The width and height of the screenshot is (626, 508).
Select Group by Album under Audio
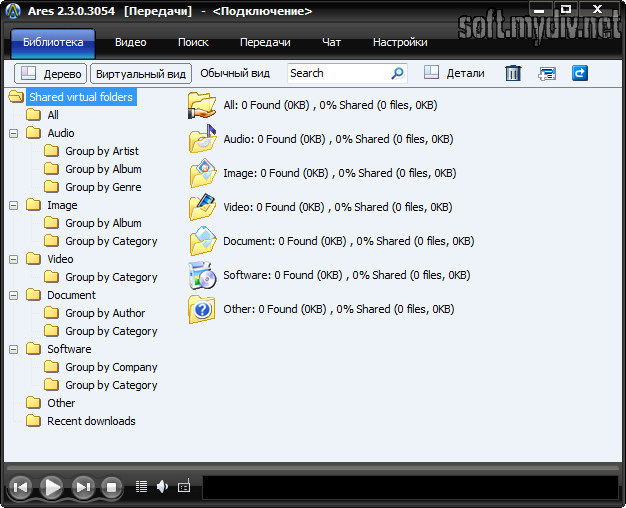[x=103, y=169]
